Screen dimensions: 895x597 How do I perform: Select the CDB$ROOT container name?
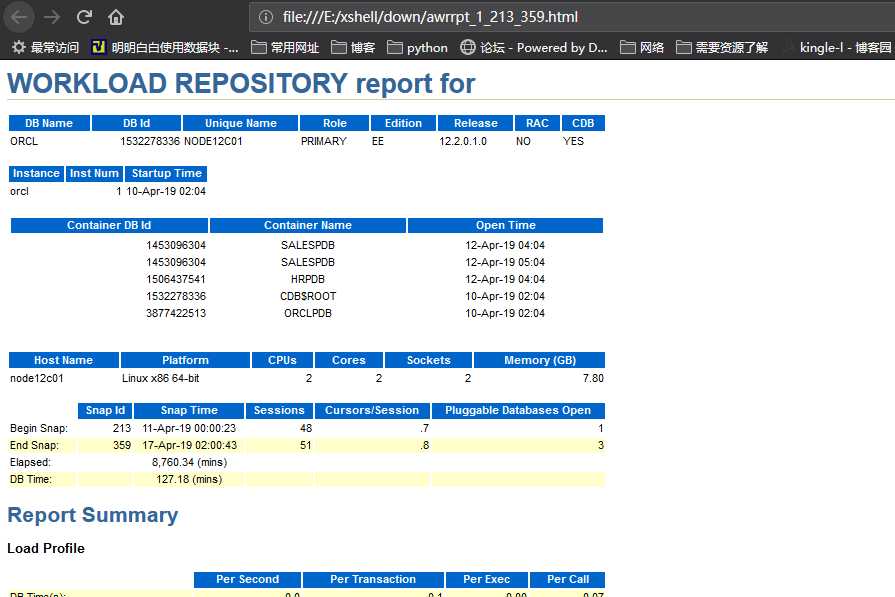pyautogui.click(x=308, y=296)
